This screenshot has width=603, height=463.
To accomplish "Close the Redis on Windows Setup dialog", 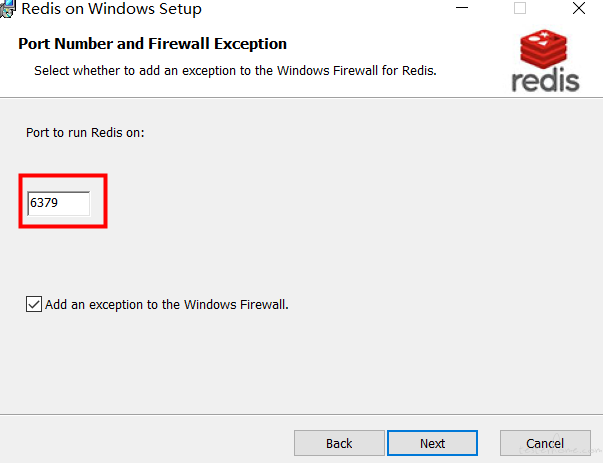I will (x=579, y=8).
